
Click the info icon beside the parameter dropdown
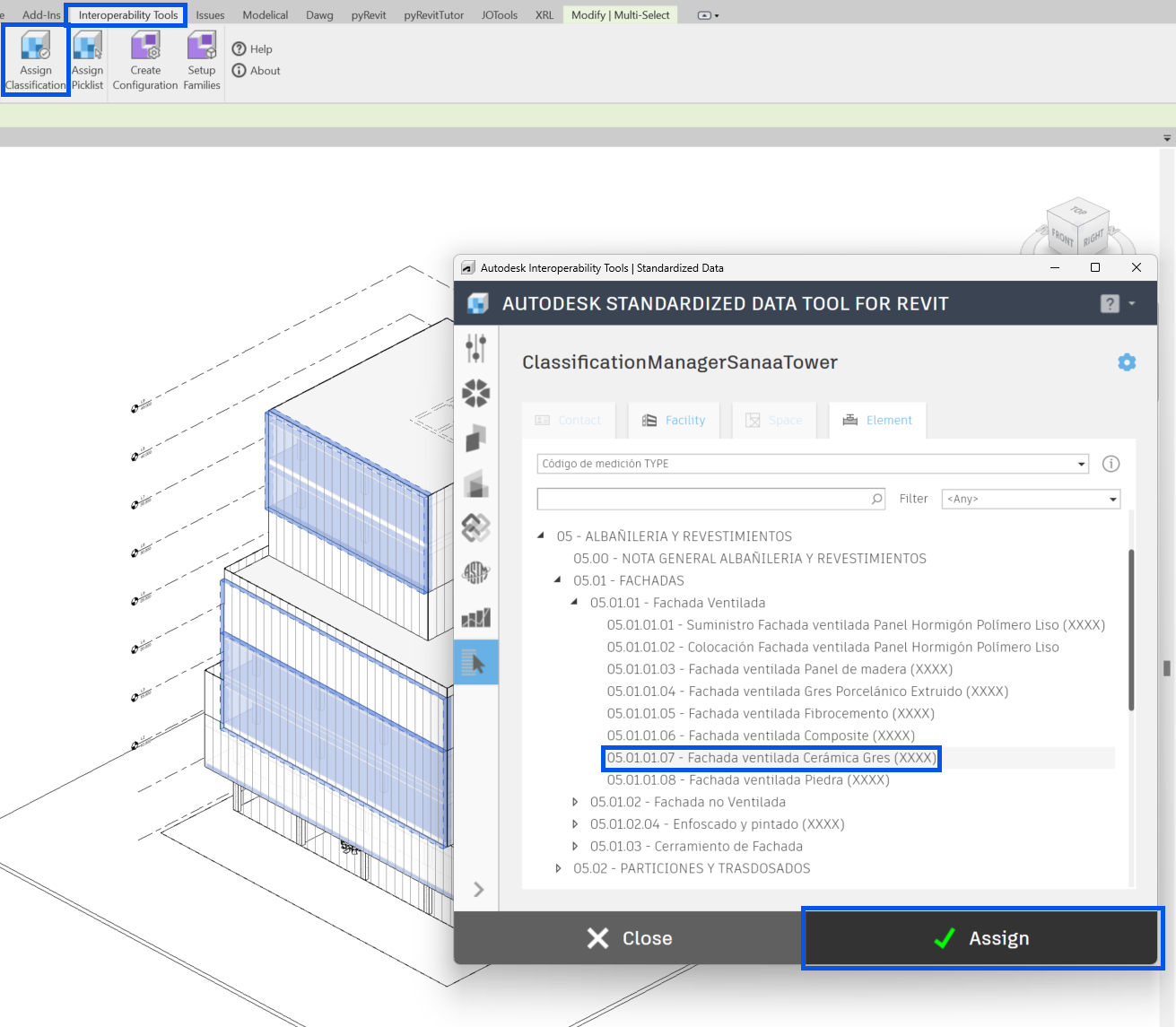1111,464
